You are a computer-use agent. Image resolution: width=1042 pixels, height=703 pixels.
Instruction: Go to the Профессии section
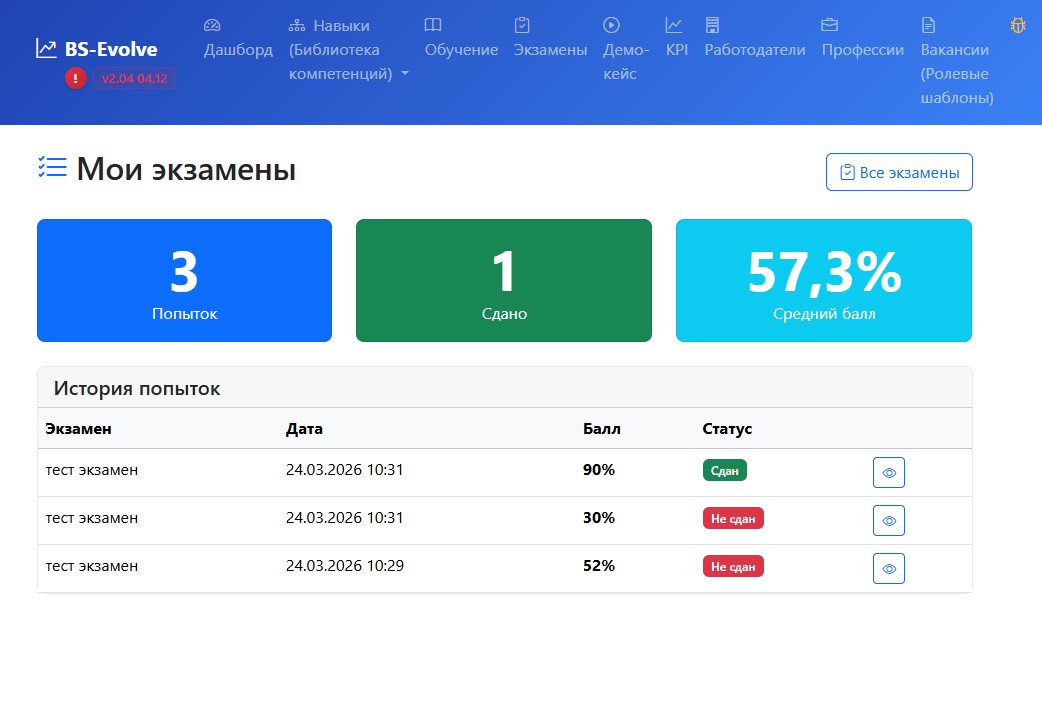[x=863, y=50]
